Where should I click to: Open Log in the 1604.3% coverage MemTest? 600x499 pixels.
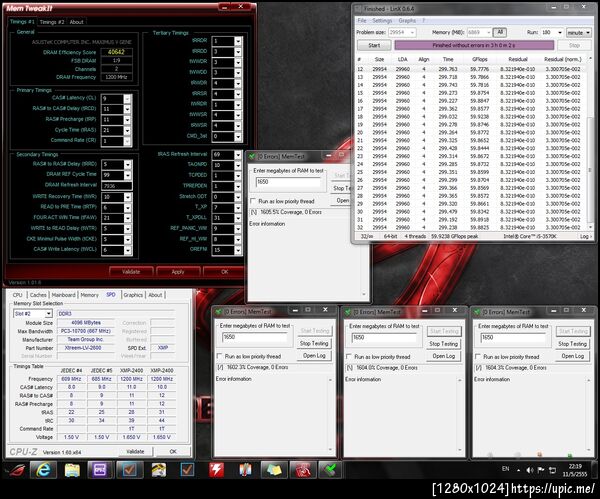pos(572,356)
